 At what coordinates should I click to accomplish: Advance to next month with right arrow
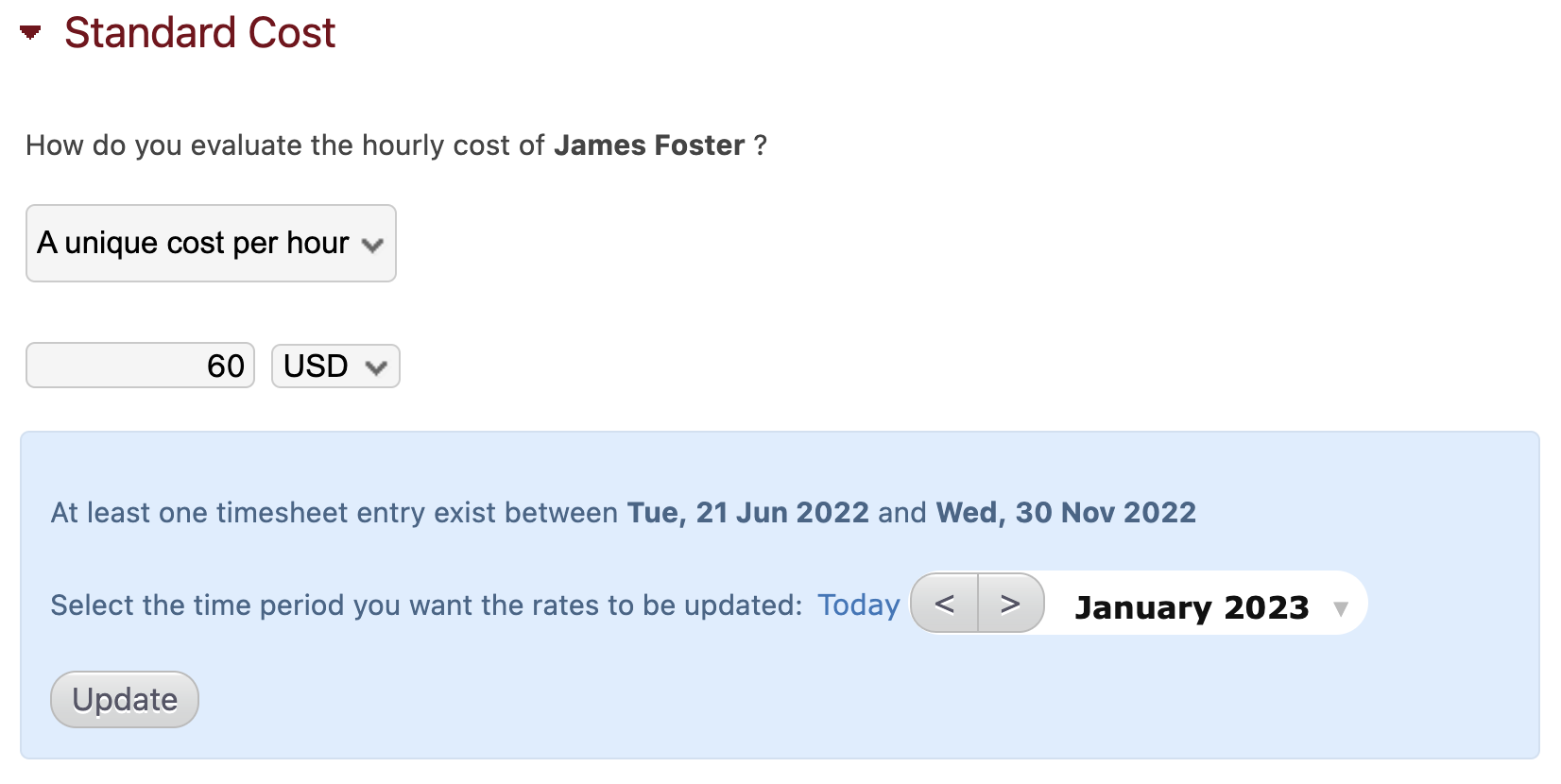[x=1010, y=604]
